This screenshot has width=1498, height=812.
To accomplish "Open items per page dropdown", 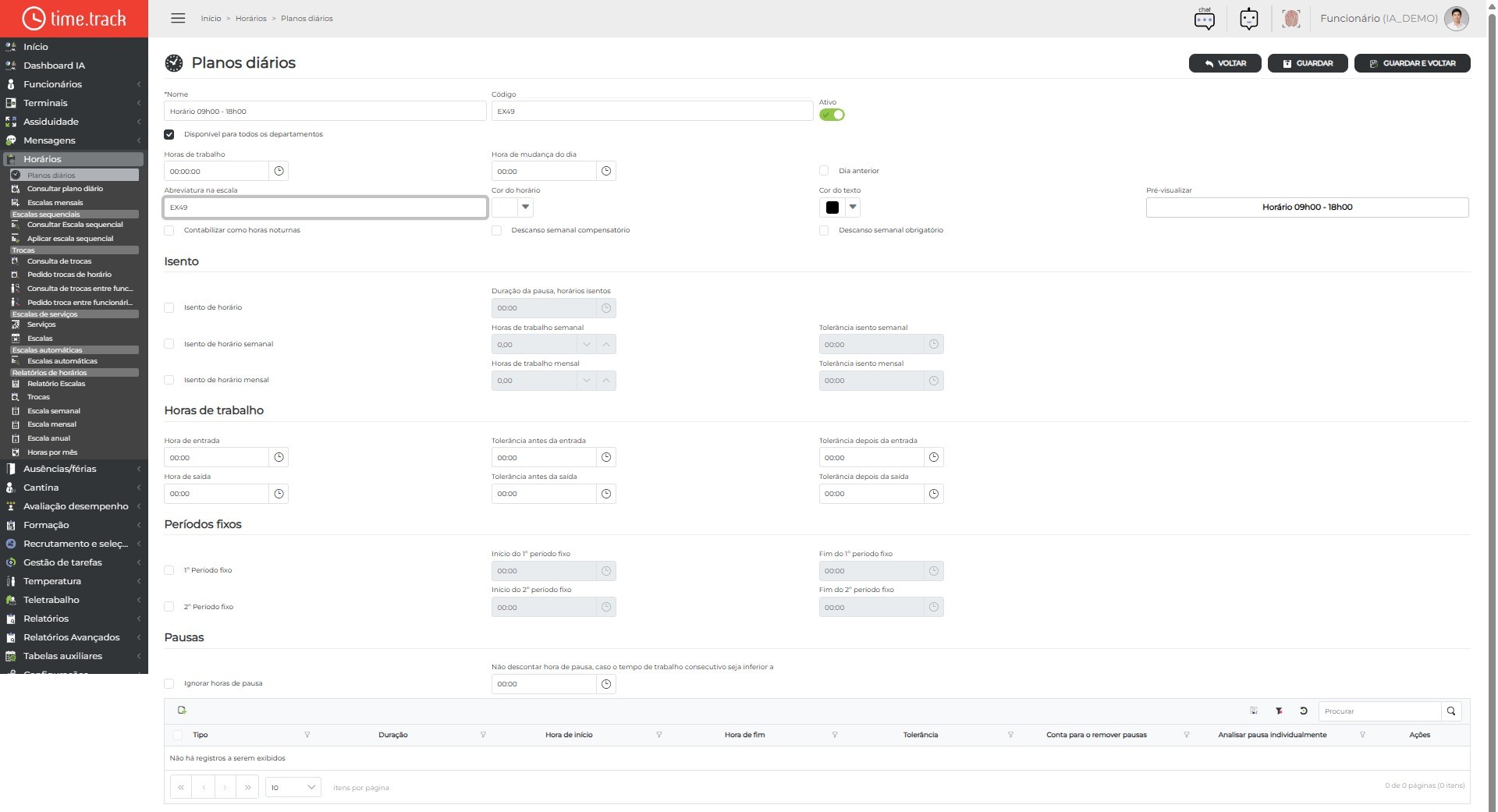I will coord(293,787).
